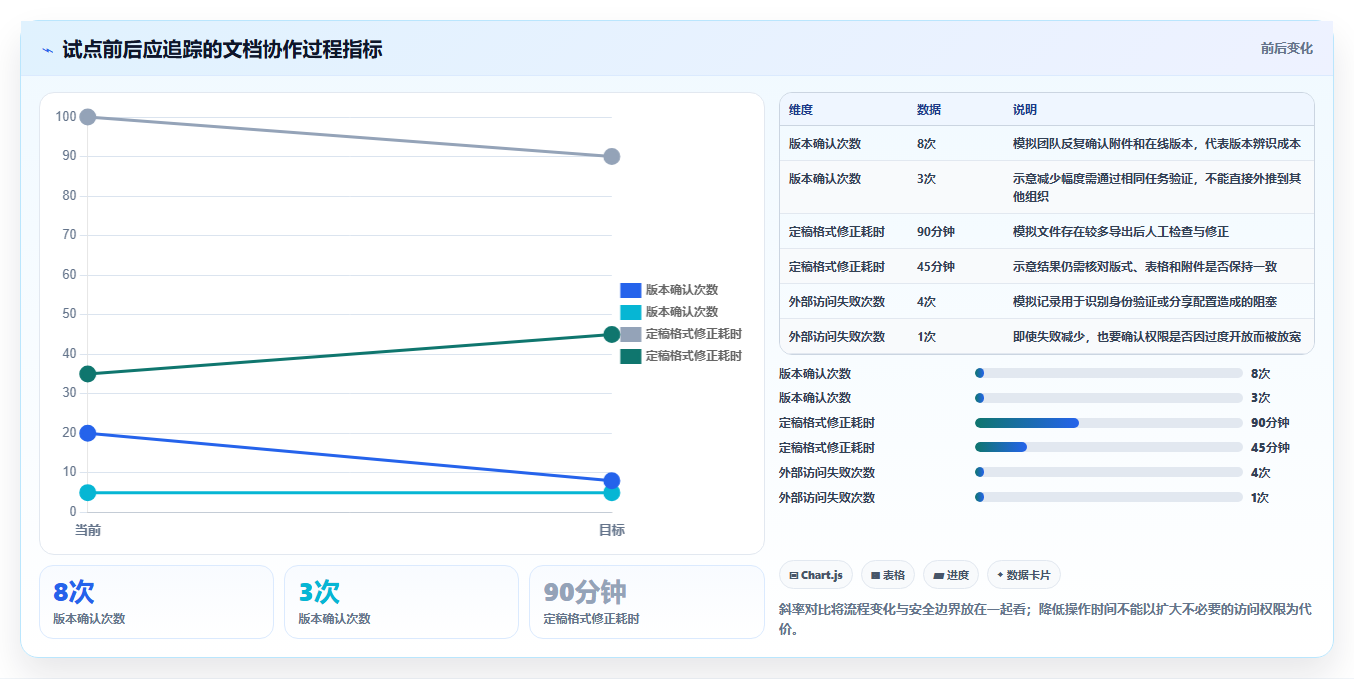1354x679 pixels.
Task: Open the 3次 版本确认次数 data card
Action: click(x=401, y=602)
